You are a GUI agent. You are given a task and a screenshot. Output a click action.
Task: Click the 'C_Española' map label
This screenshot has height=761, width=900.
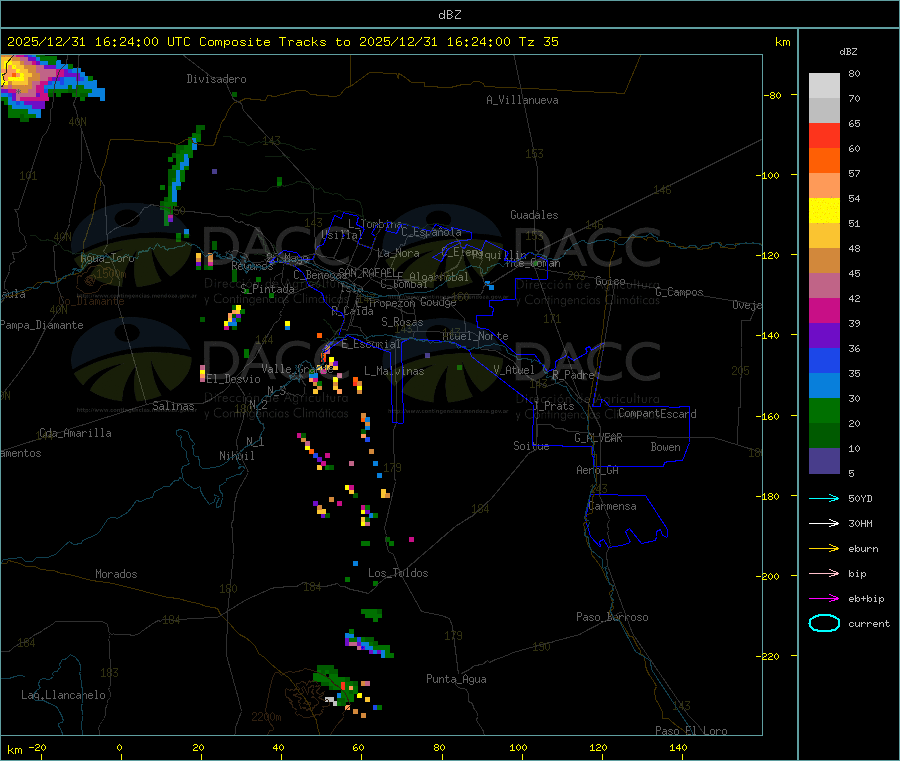pyautogui.click(x=432, y=232)
